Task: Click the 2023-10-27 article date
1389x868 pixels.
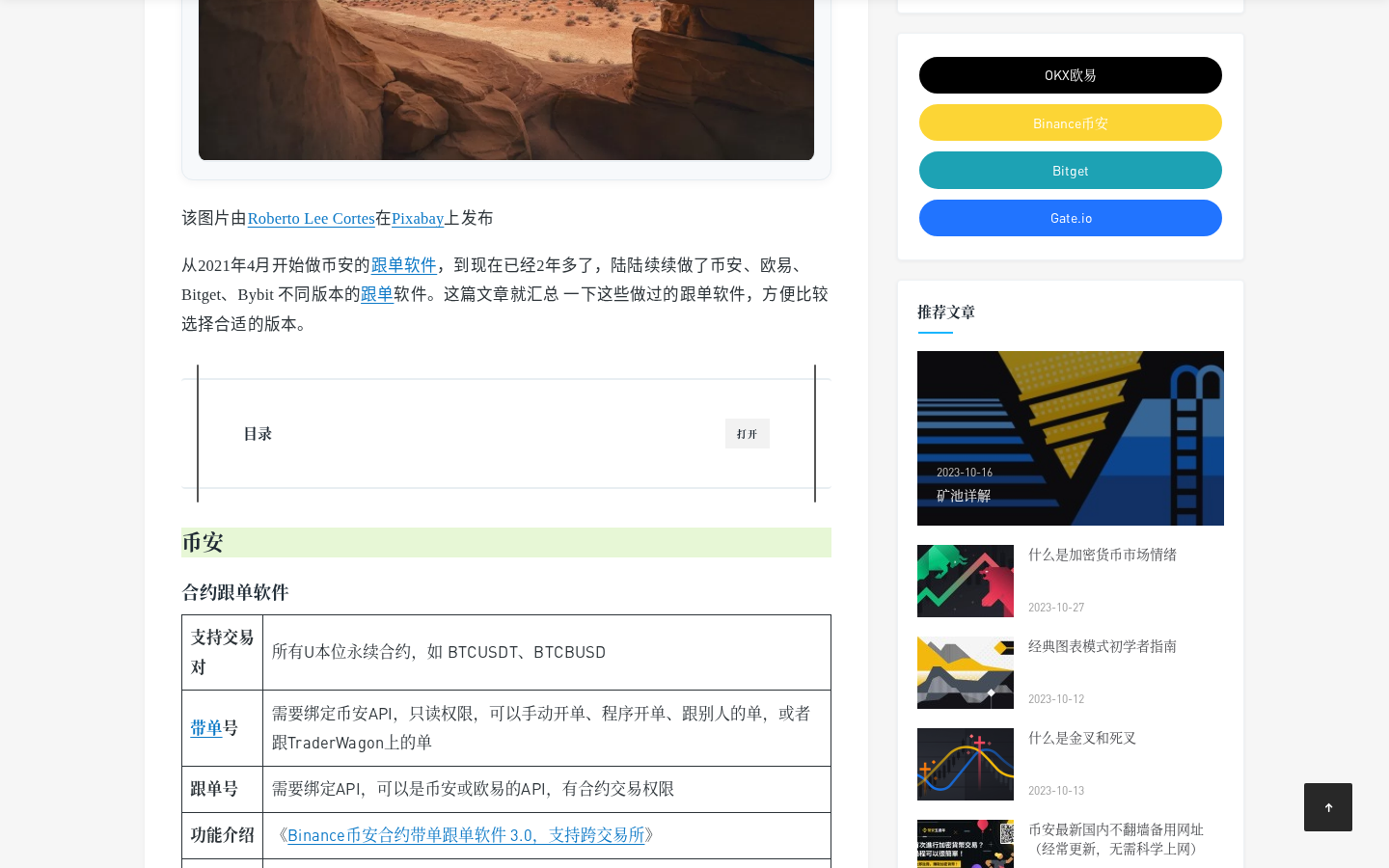Action: 1056,608
